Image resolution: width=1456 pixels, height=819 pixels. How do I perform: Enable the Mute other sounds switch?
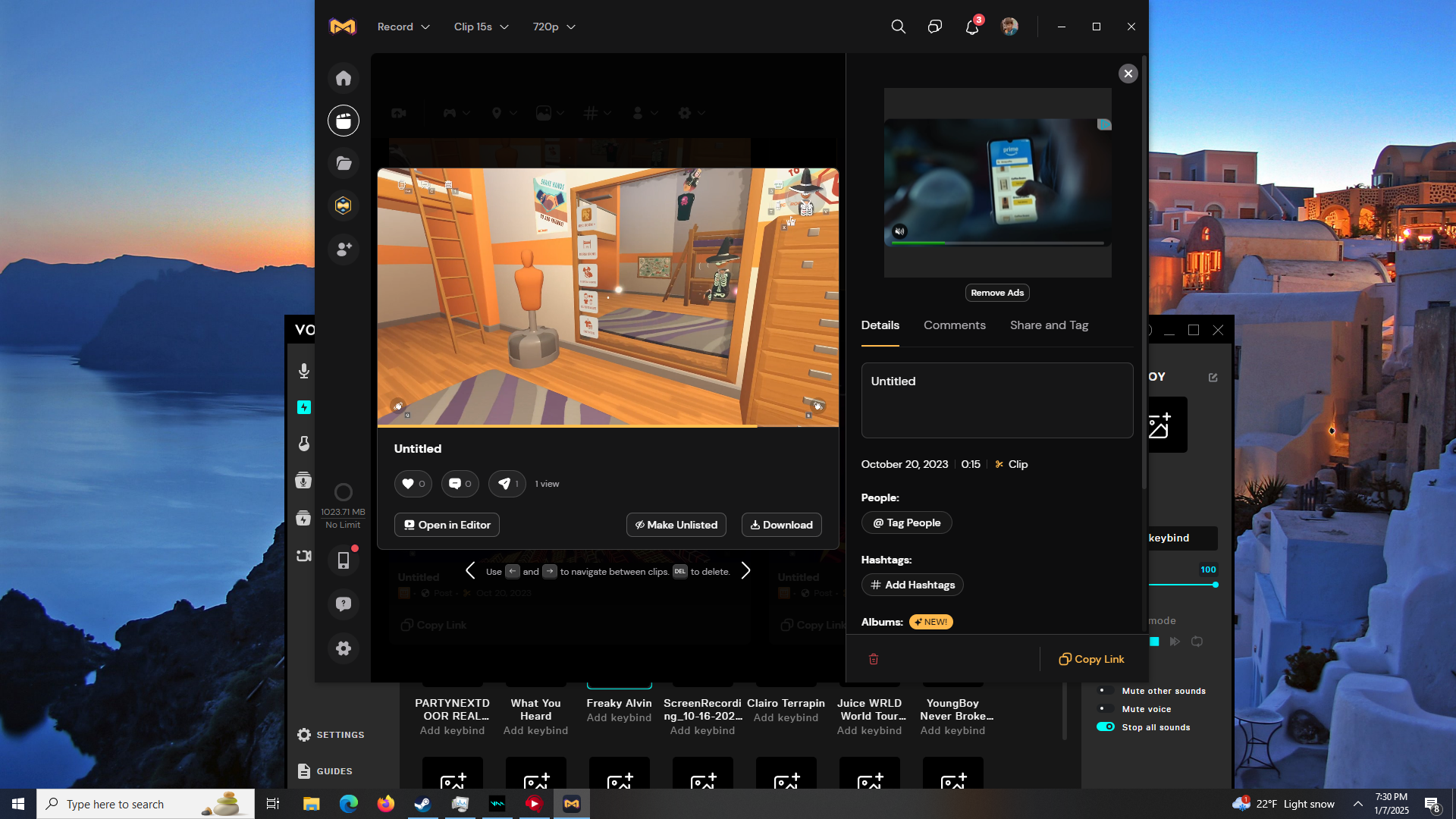click(x=1106, y=691)
